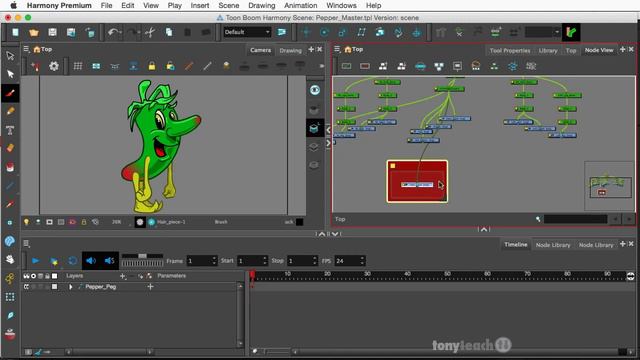The image size is (640, 360).
Task: Open the dark dropdown in the top-right toolbar
Action: tap(542, 32)
